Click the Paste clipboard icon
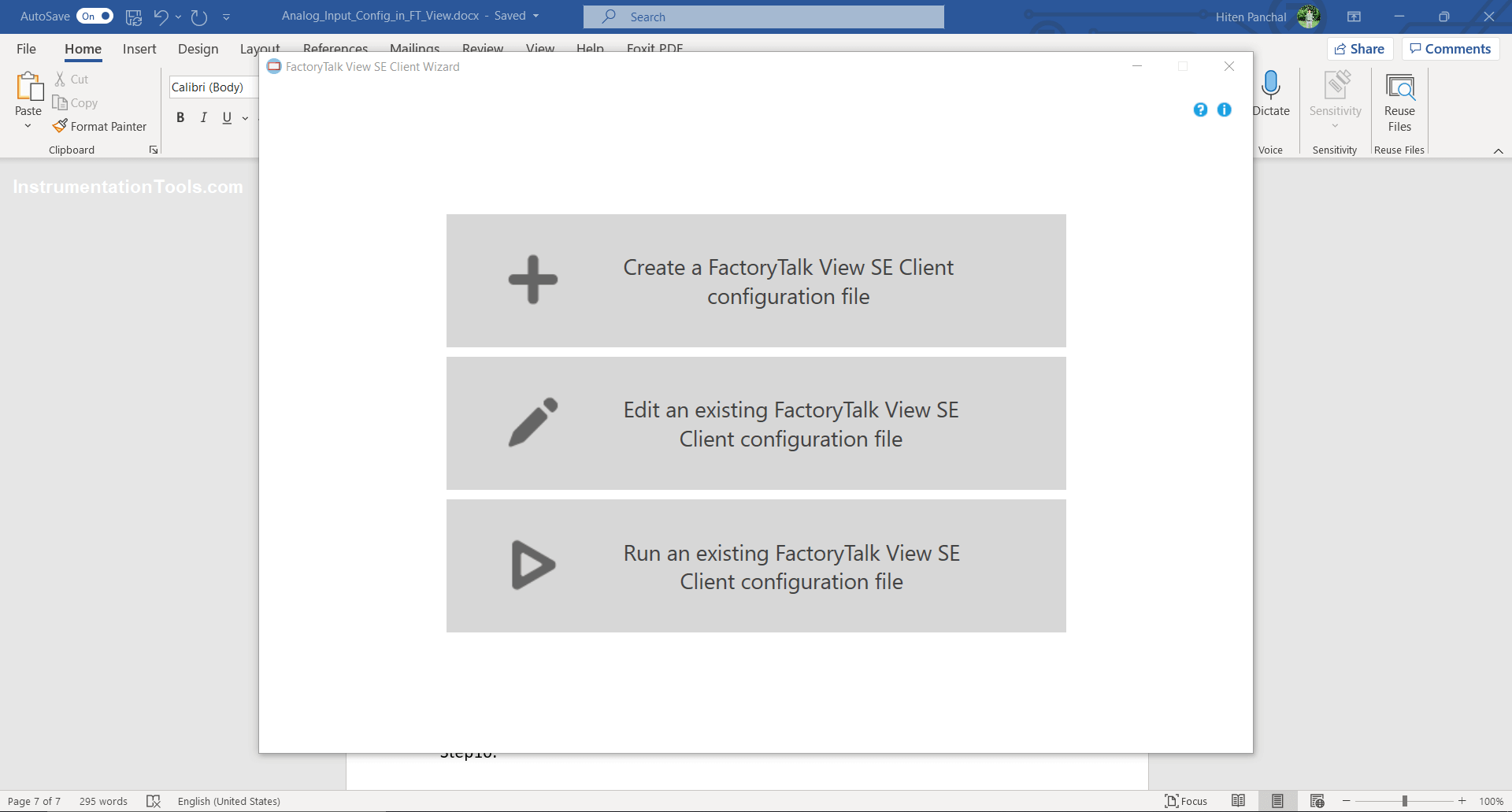This screenshot has height=812, width=1512. click(29, 87)
